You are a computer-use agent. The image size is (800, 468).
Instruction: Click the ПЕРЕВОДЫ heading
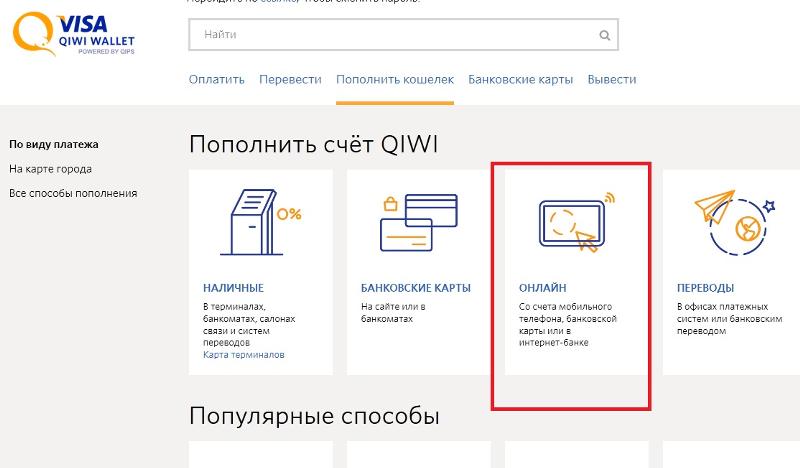(x=705, y=288)
